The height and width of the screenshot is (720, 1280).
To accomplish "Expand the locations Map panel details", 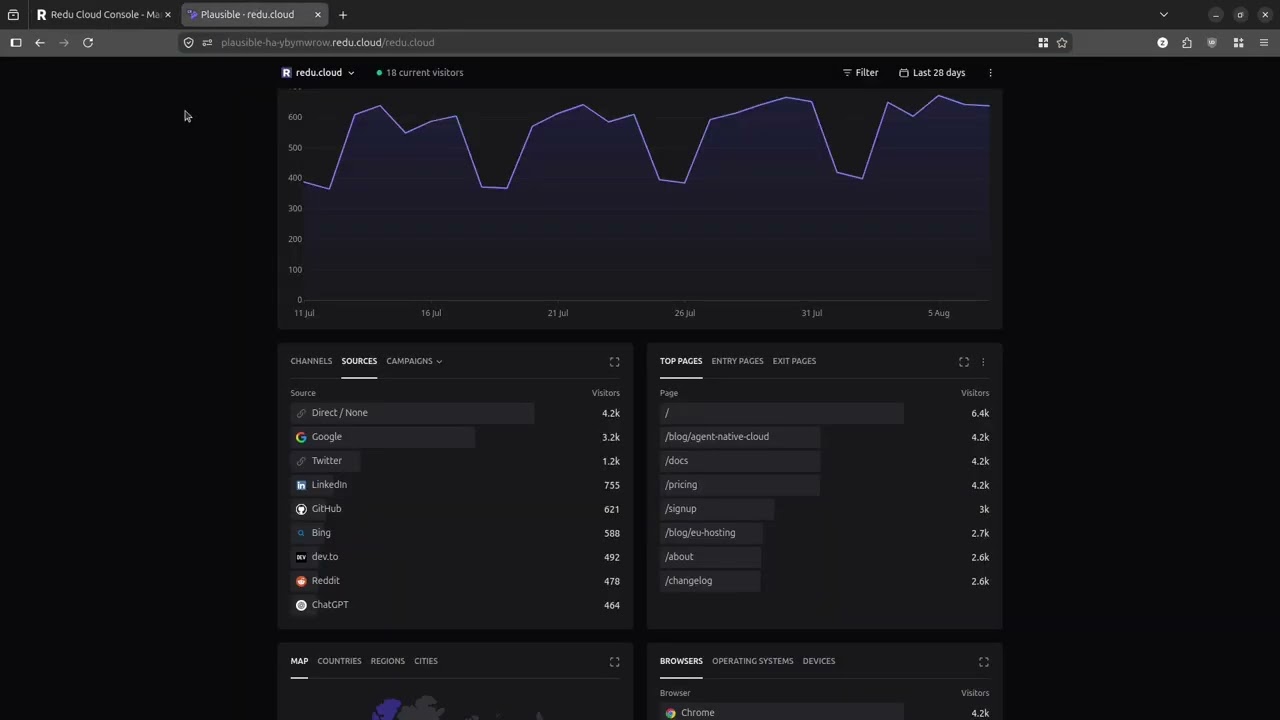I will click(x=615, y=662).
